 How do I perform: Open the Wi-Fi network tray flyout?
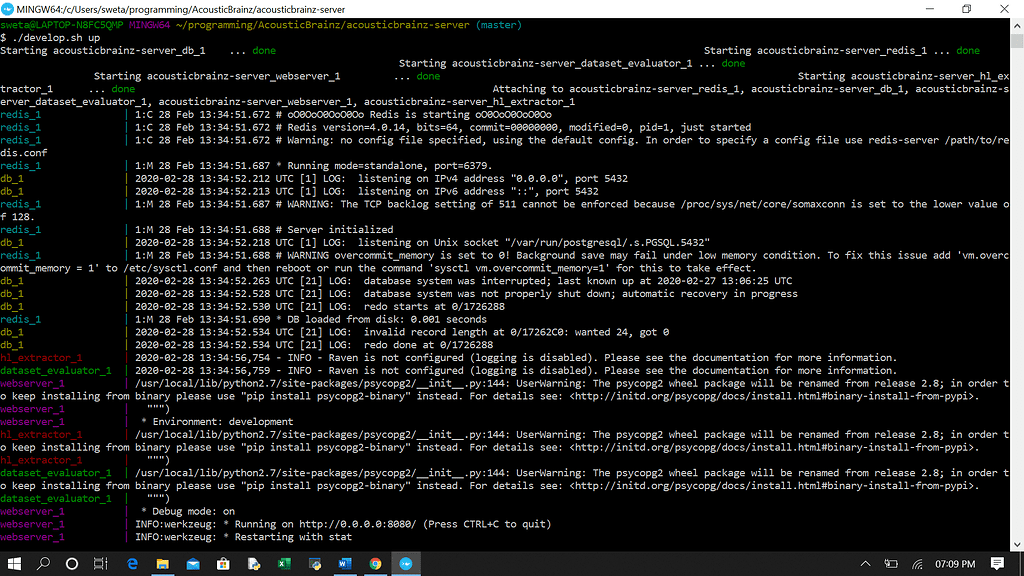click(x=916, y=563)
